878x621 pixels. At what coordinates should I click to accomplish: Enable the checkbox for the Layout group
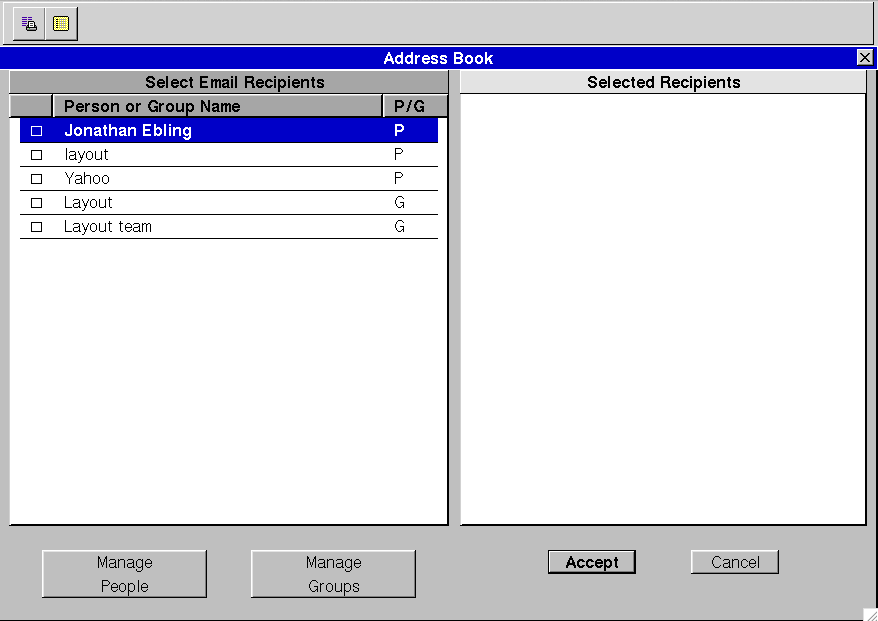(x=37, y=203)
